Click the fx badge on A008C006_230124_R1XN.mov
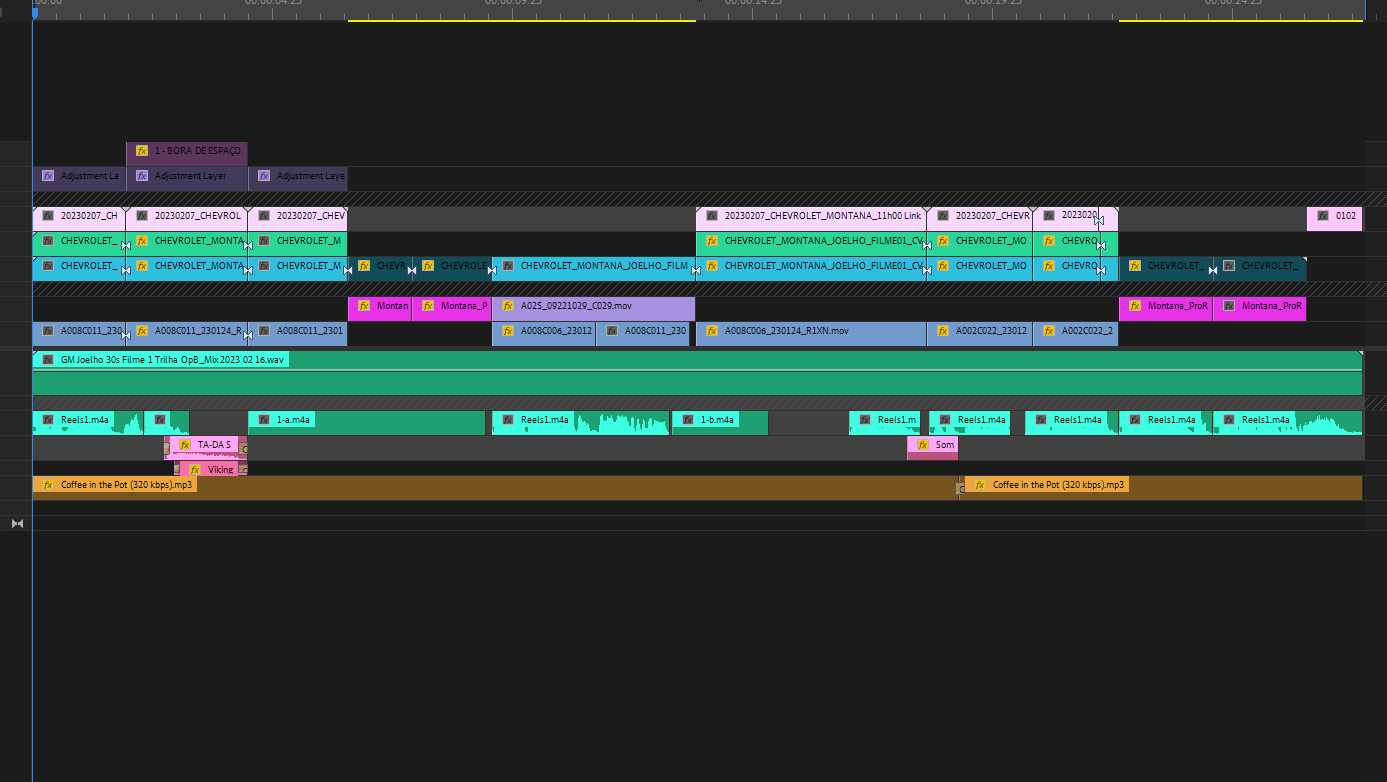This screenshot has height=782, width=1387. tap(712, 331)
